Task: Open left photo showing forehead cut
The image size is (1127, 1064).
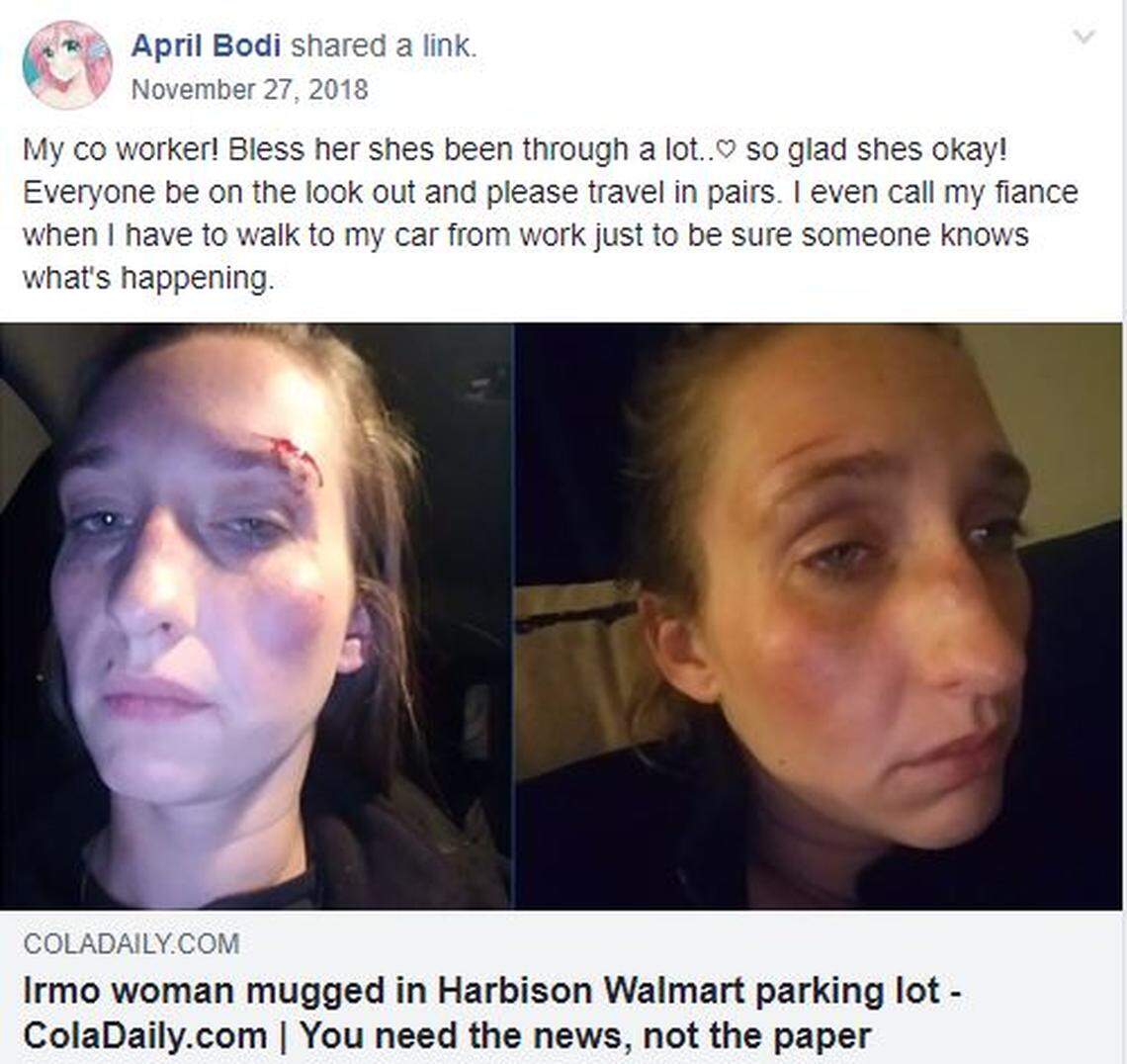Action: [x=256, y=616]
